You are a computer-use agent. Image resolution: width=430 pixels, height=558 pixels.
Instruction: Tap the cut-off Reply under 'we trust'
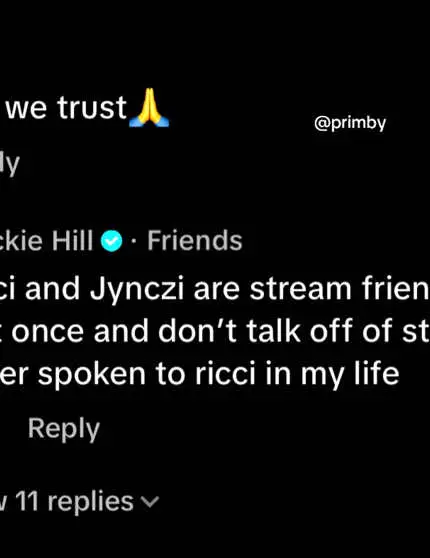10,164
